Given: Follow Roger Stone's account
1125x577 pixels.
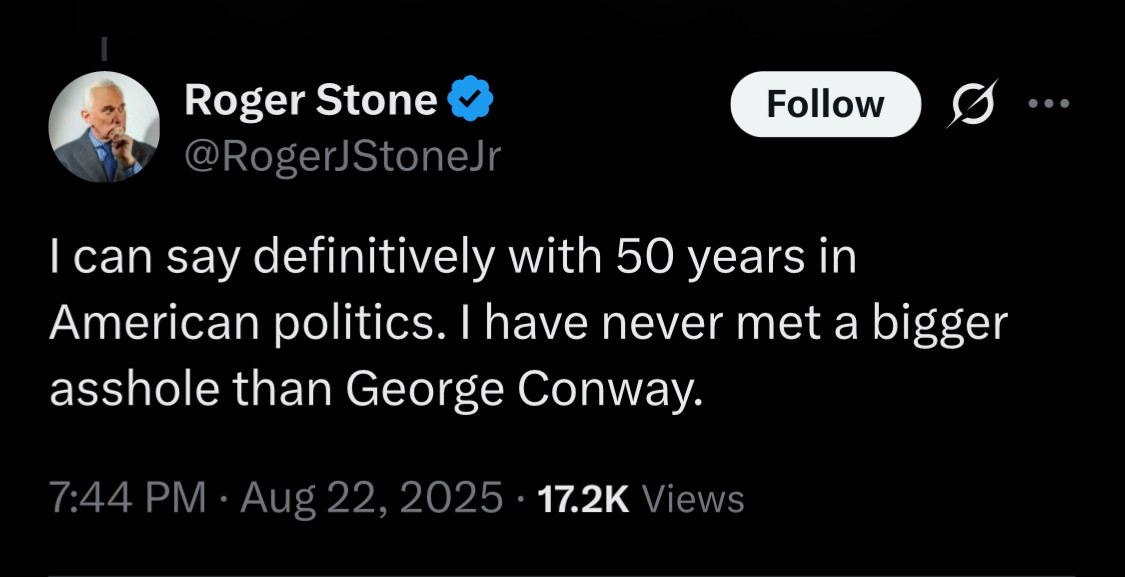Looking at the screenshot, I should tap(825, 104).
